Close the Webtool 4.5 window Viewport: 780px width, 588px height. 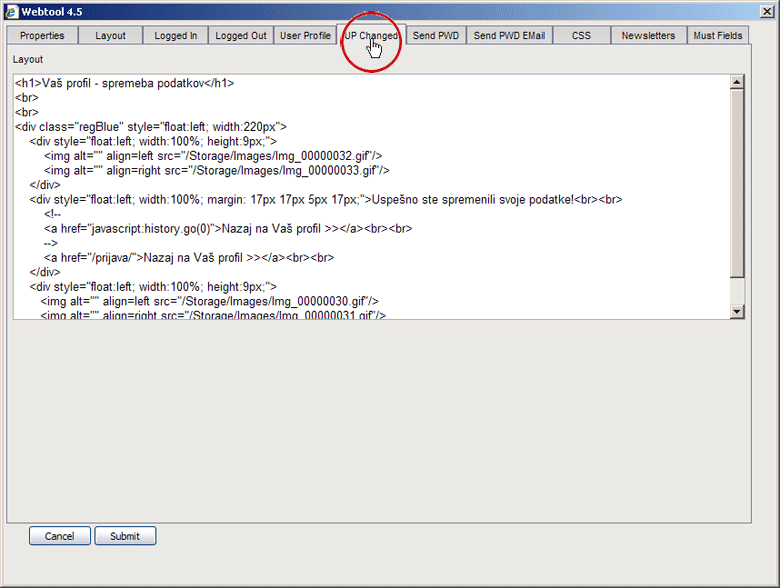coord(765,10)
